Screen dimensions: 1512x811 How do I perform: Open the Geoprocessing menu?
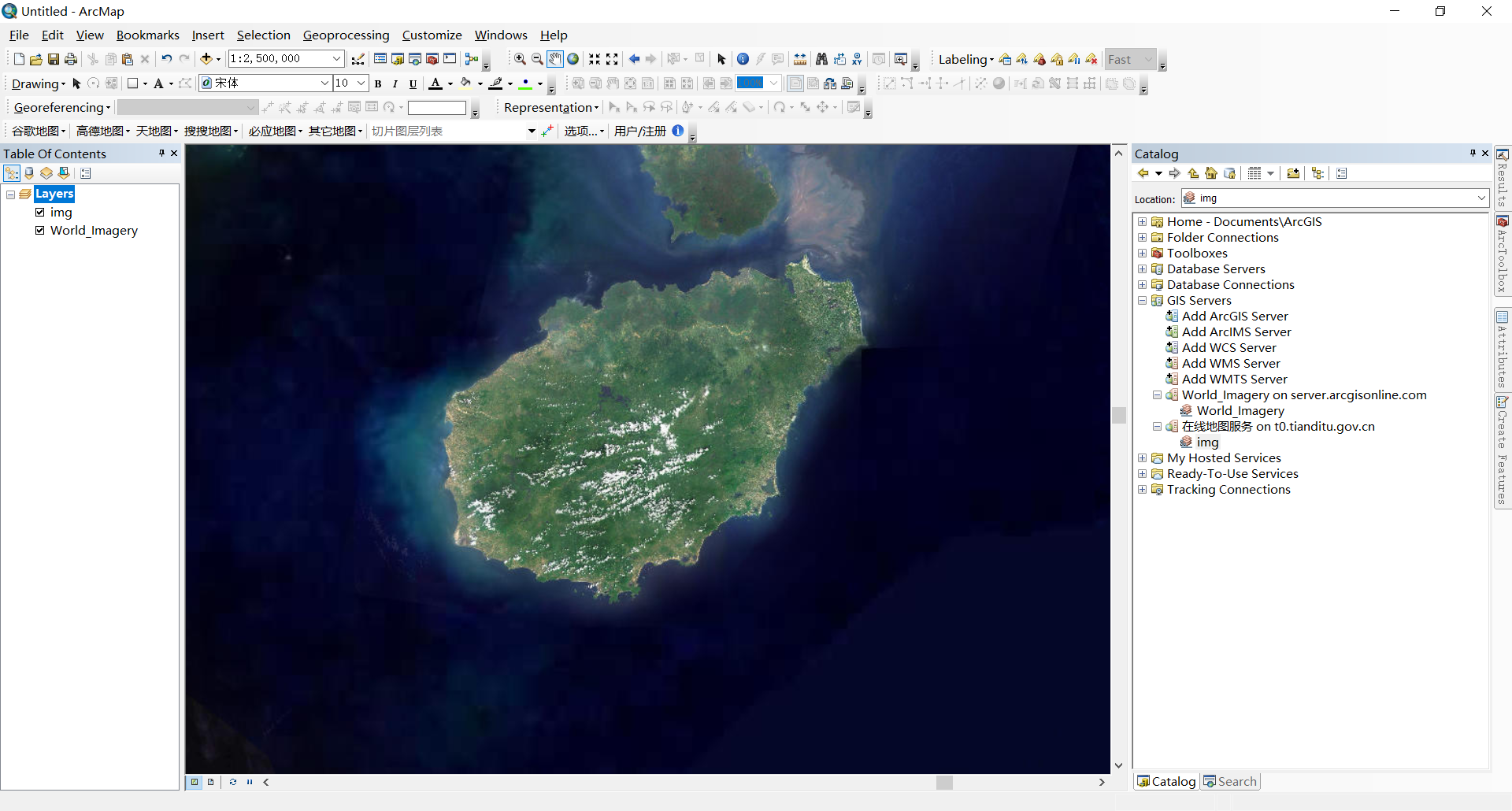click(346, 35)
